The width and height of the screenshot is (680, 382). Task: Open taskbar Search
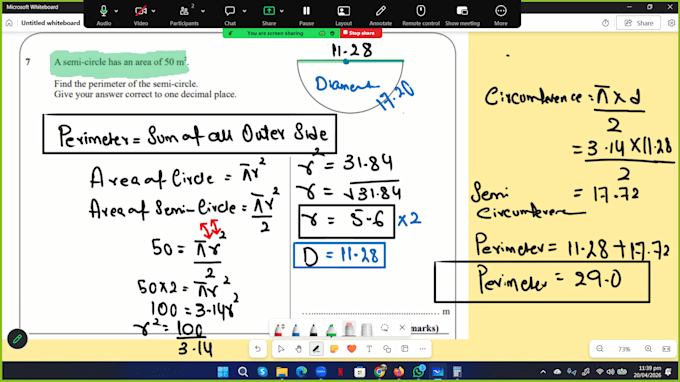click(x=243, y=372)
